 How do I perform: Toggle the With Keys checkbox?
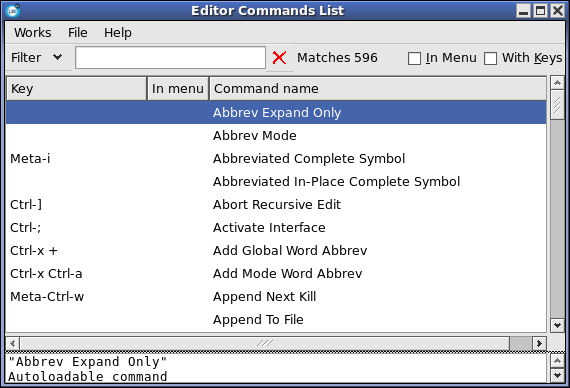tap(490, 58)
